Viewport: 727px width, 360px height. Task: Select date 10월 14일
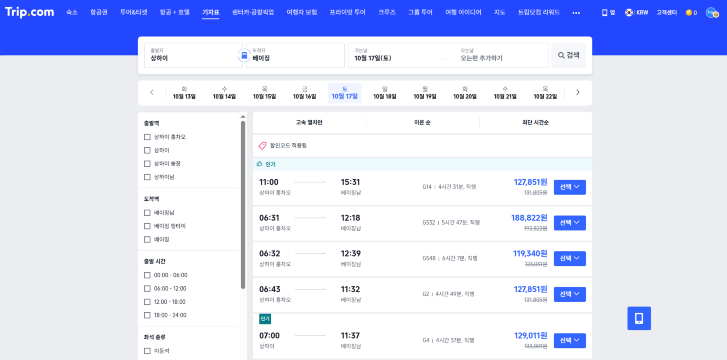click(224, 92)
